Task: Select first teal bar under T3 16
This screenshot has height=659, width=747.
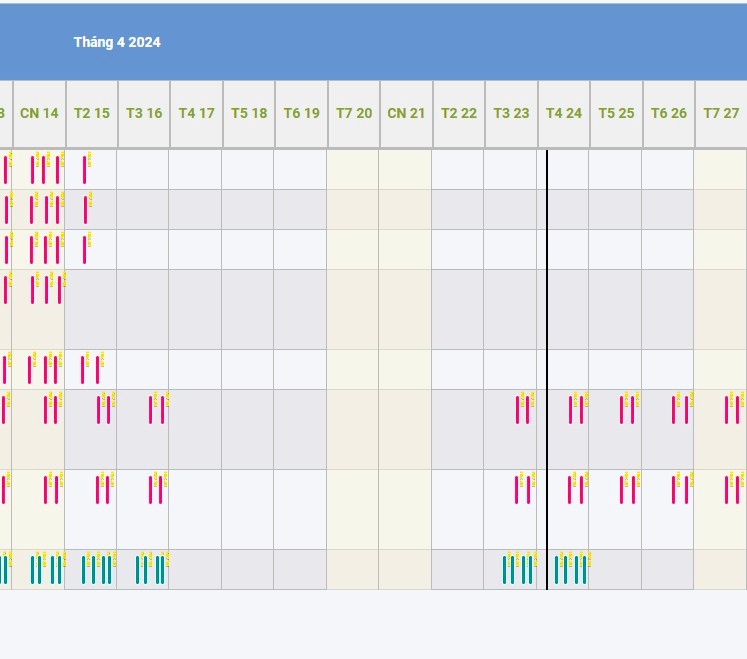Action: point(138,569)
